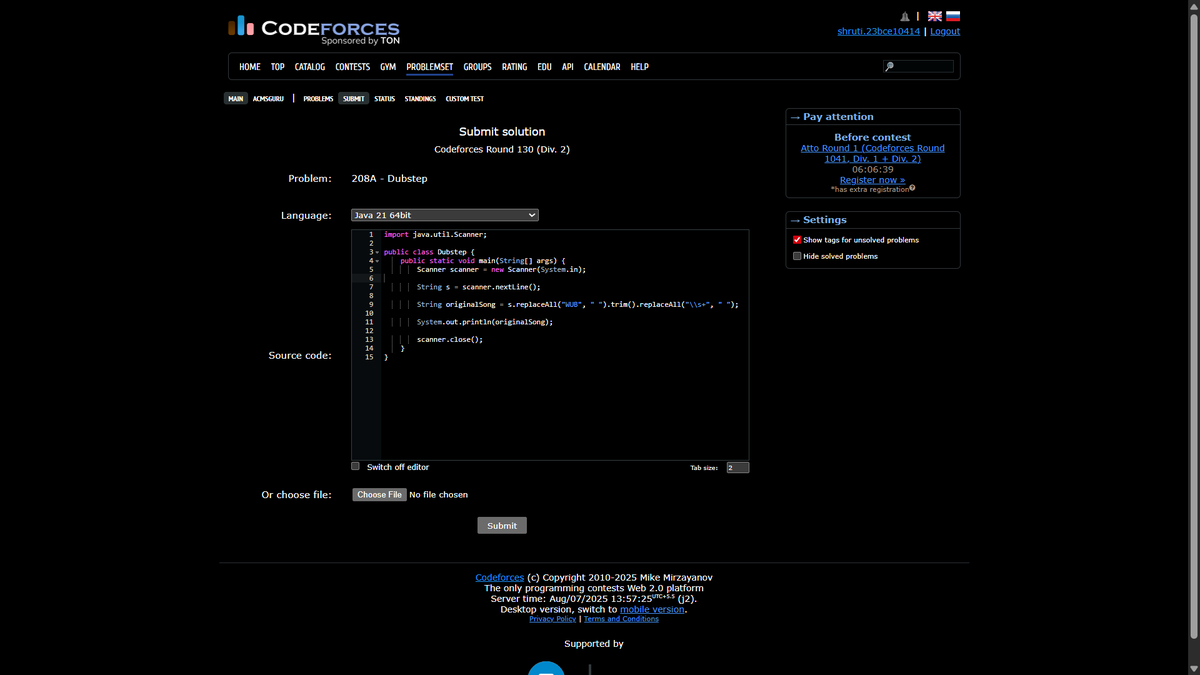
Task: Click No file chosen text
Action: tap(439, 494)
